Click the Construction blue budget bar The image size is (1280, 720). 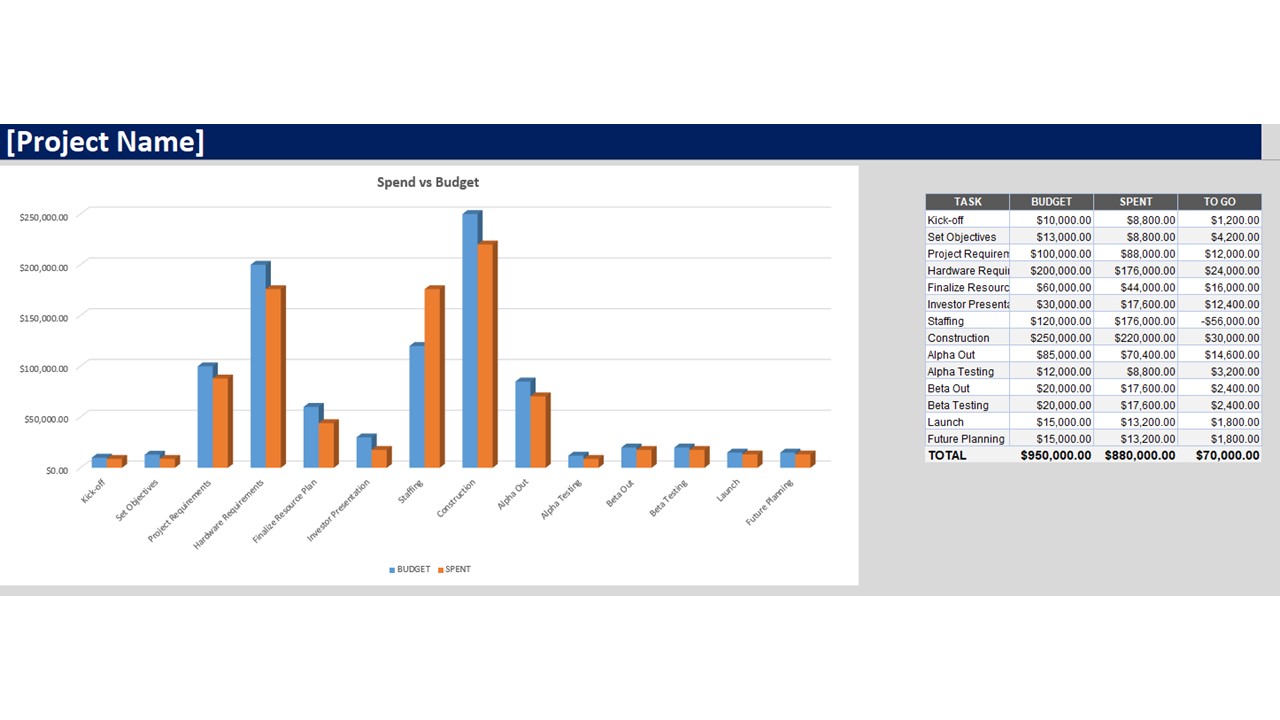pos(471,340)
